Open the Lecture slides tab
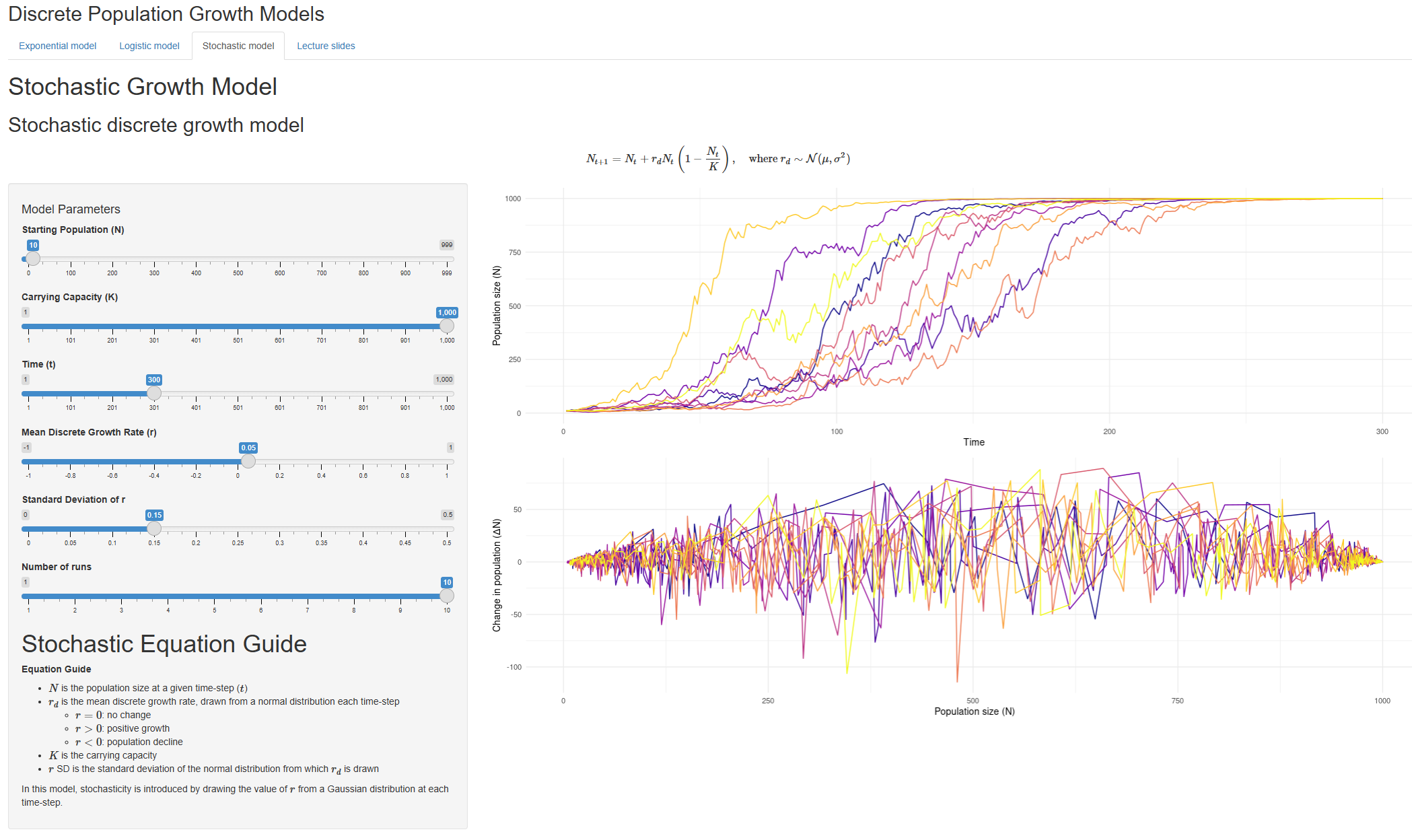This screenshot has height=840, width=1412. coord(326,46)
